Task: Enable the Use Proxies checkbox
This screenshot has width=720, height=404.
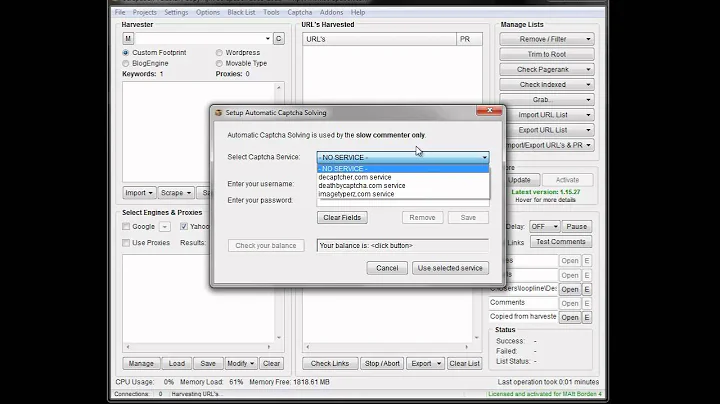Action: coord(126,242)
